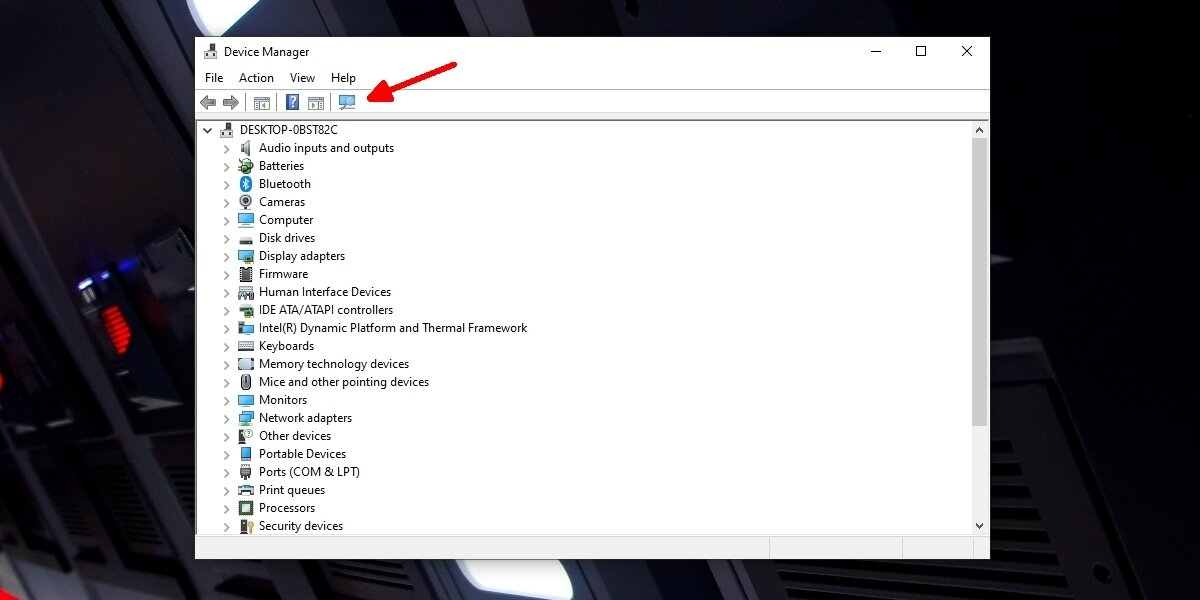The height and width of the screenshot is (600, 1200).
Task: Collapse the DESKTOP-0BST82C root node
Action: click(x=207, y=129)
